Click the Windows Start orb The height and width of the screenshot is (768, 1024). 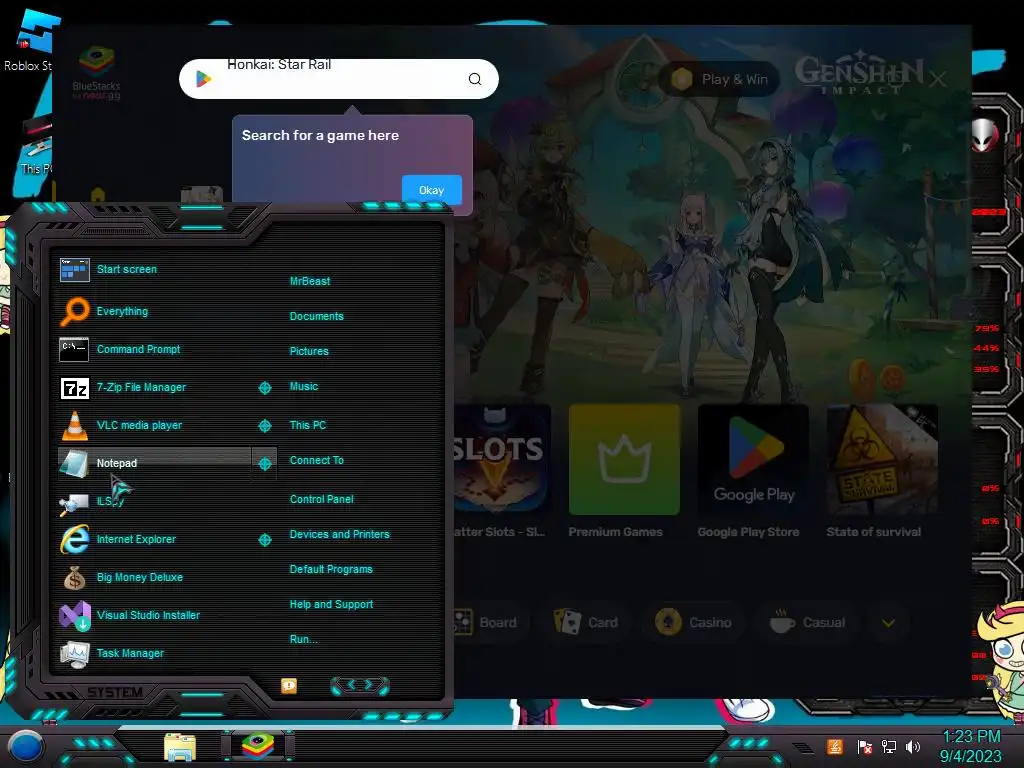tap(26, 747)
